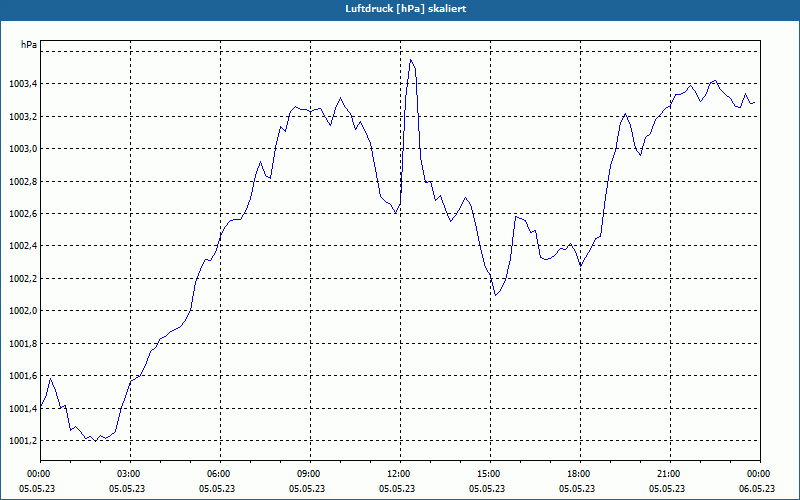
Task: Select the 1003,2 y-axis value
Action: [x=23, y=116]
